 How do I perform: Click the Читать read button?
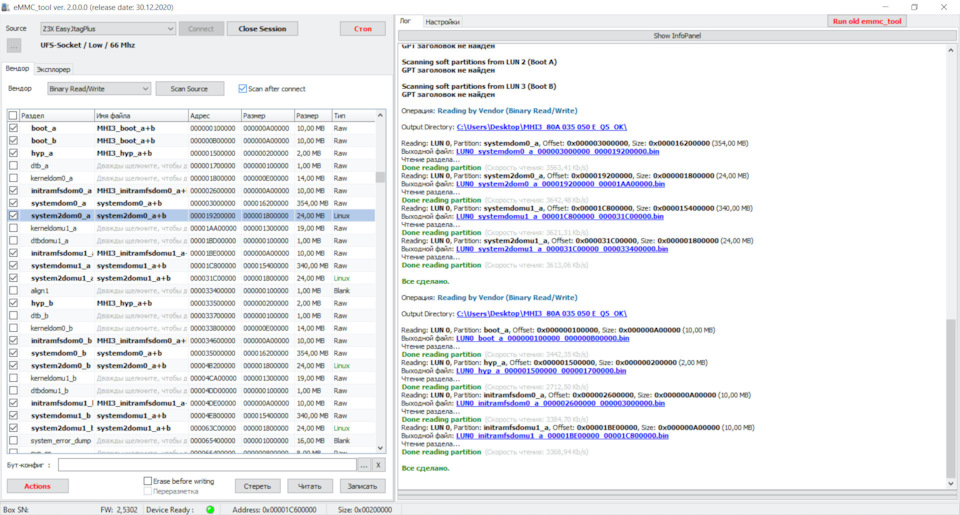tap(310, 486)
